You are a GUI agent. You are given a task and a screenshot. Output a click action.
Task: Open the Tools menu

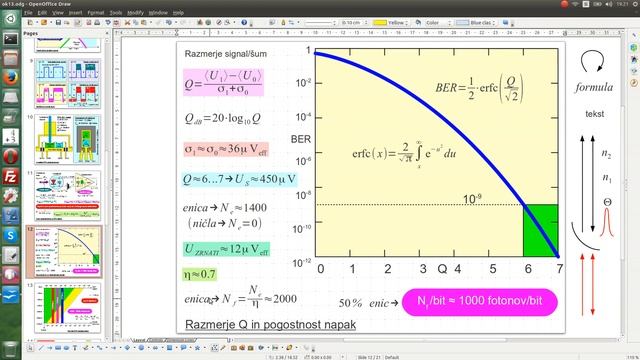coord(116,13)
